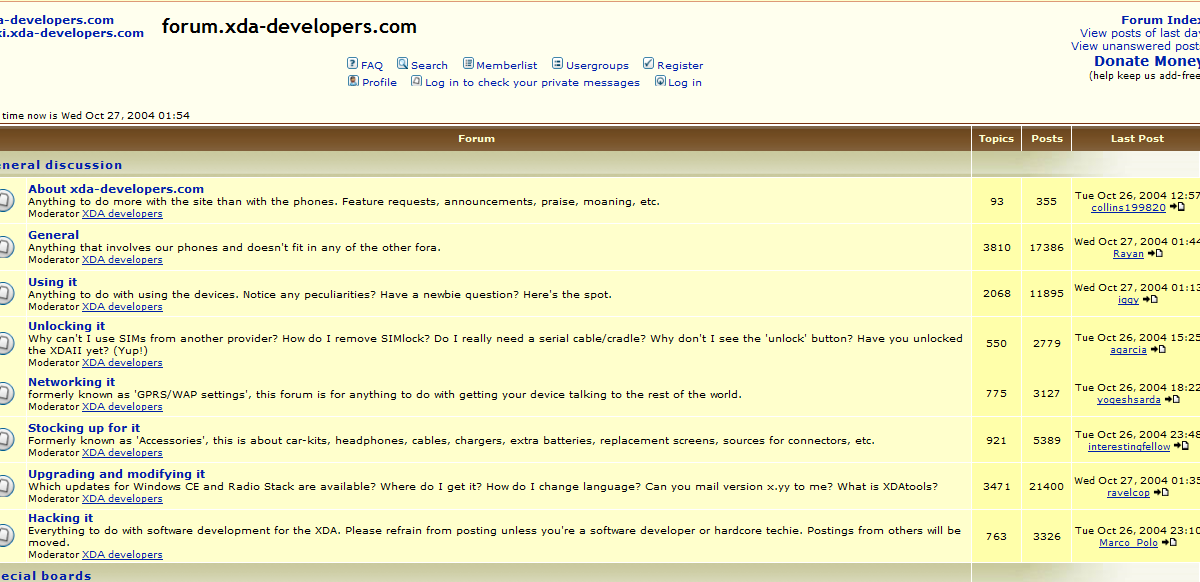Open user profile yogeshsarda
Viewport: 1200px width, 582px height.
click(x=1129, y=400)
